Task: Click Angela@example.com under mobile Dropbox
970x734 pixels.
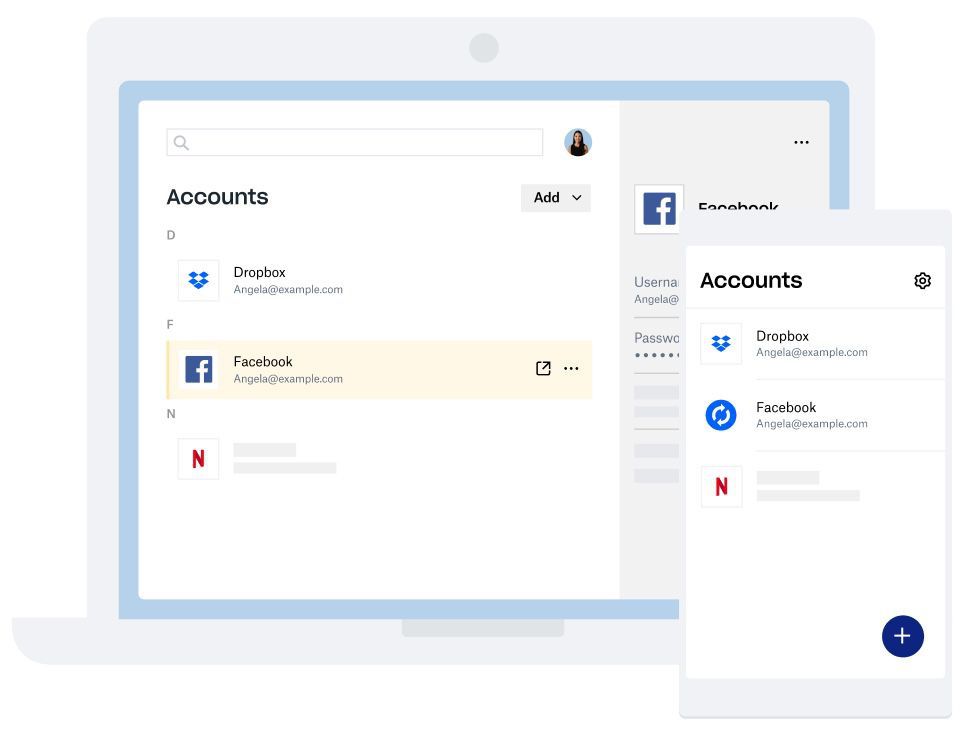Action: click(812, 352)
